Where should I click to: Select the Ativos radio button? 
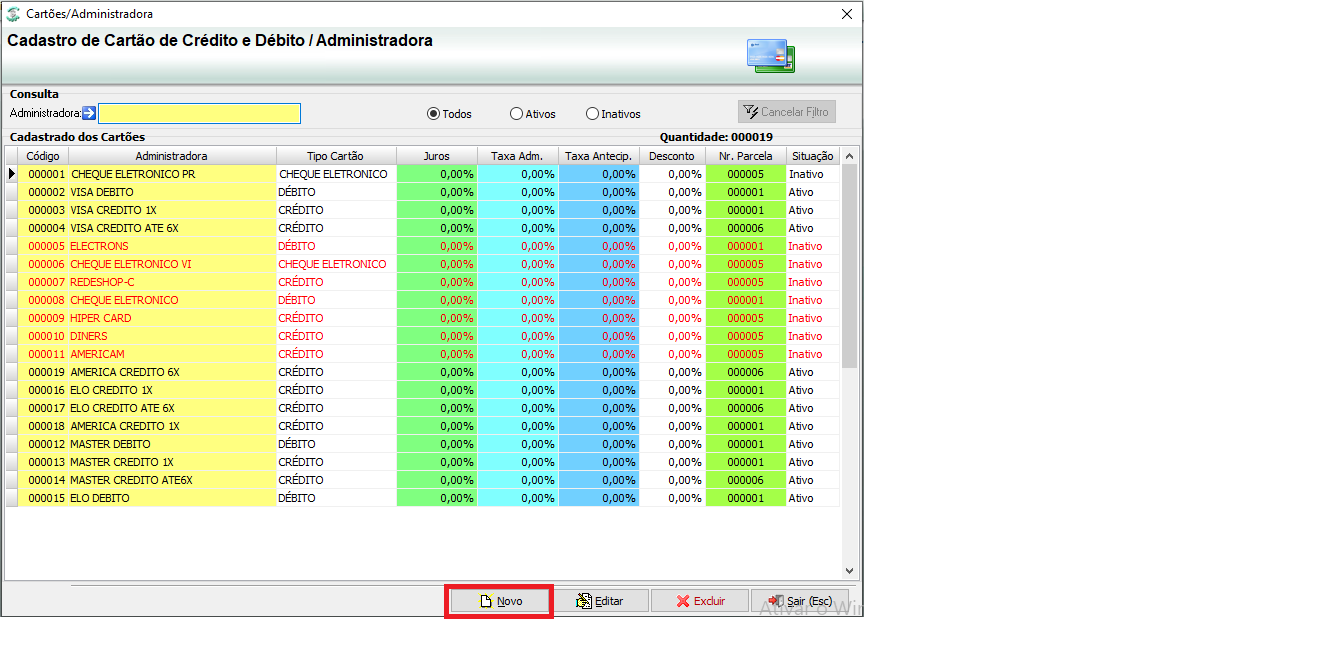coord(516,114)
